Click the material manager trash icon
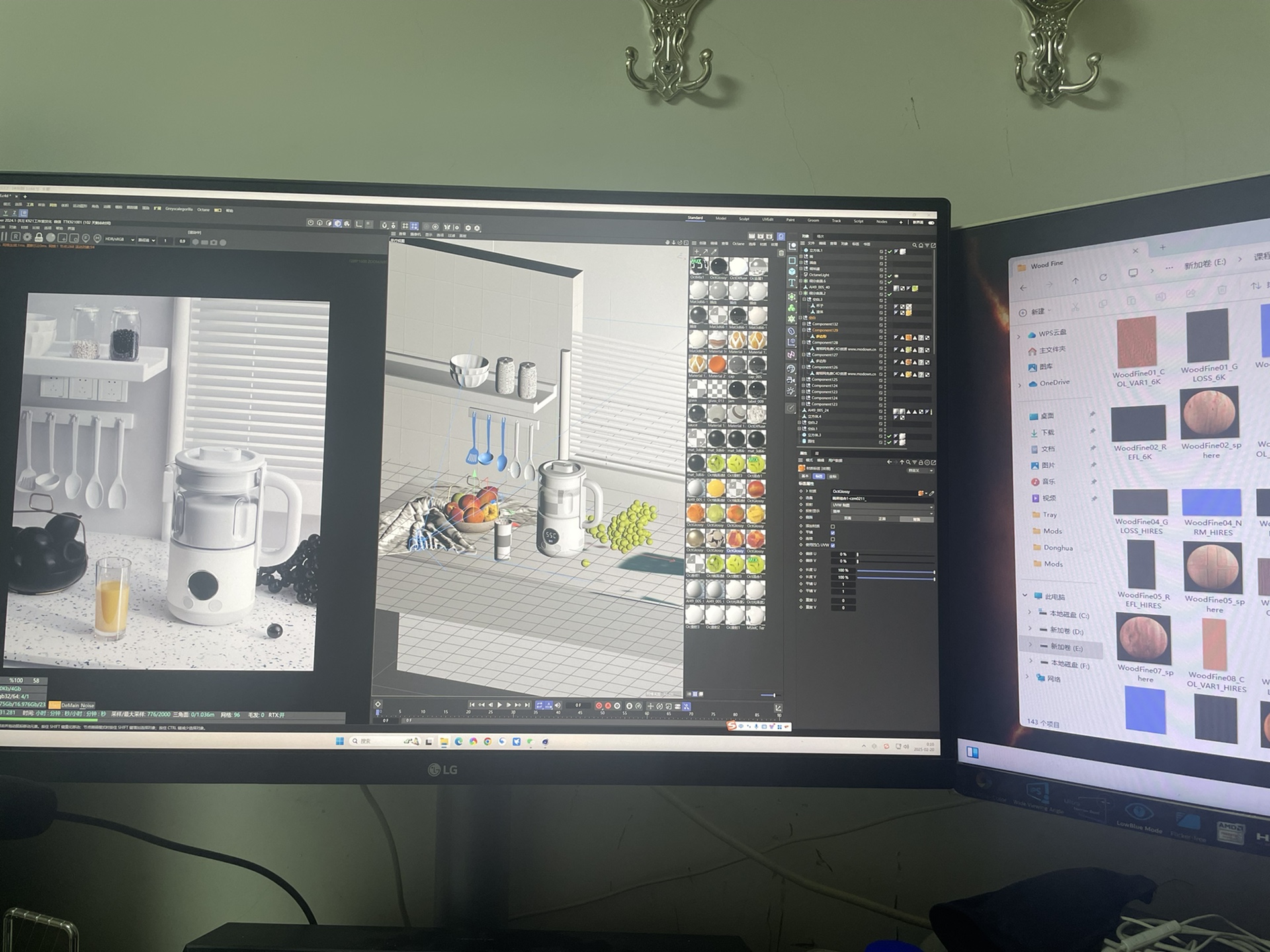The image size is (1270, 952). [781, 253]
